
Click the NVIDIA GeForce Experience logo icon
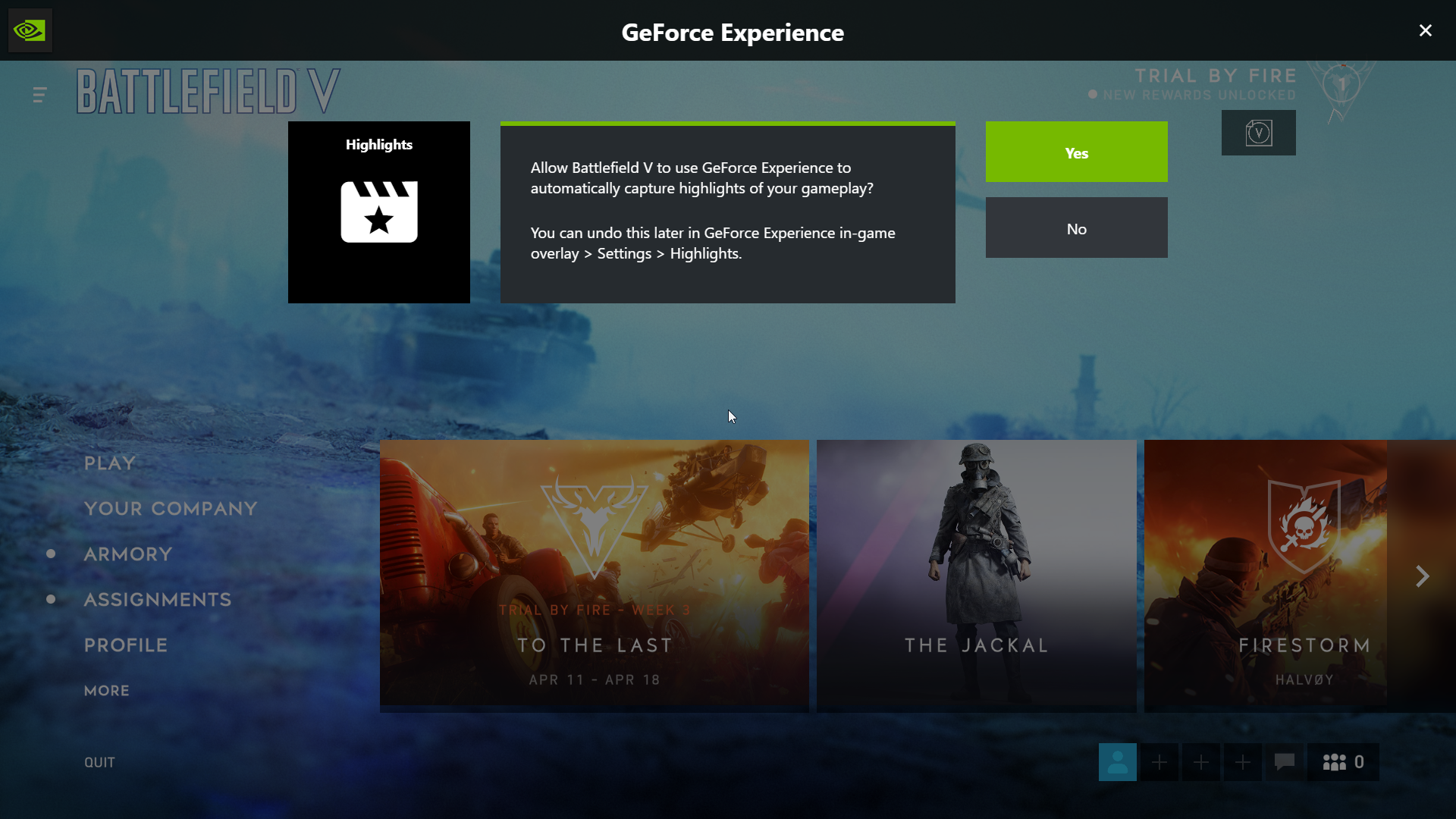(29, 30)
